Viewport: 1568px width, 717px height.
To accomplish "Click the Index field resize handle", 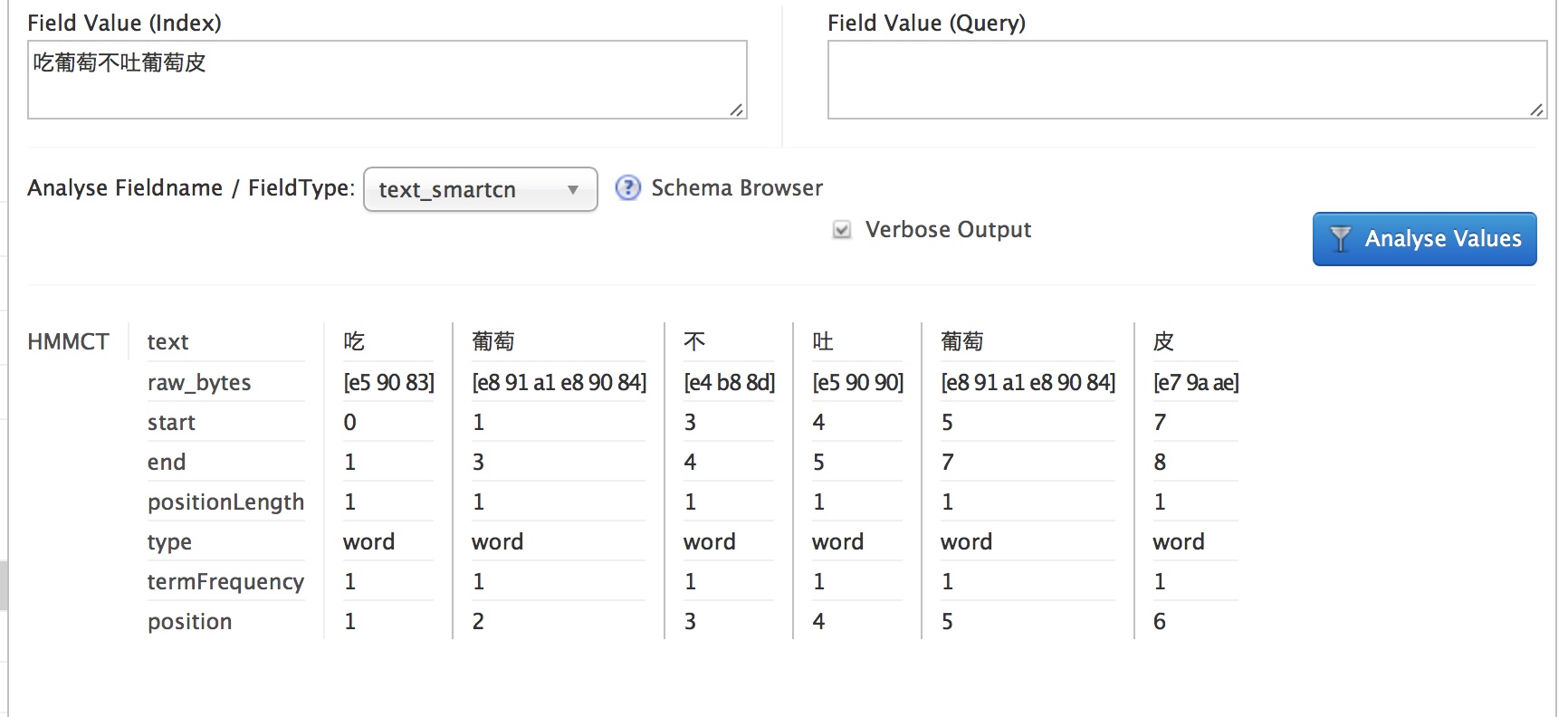I will (737, 110).
